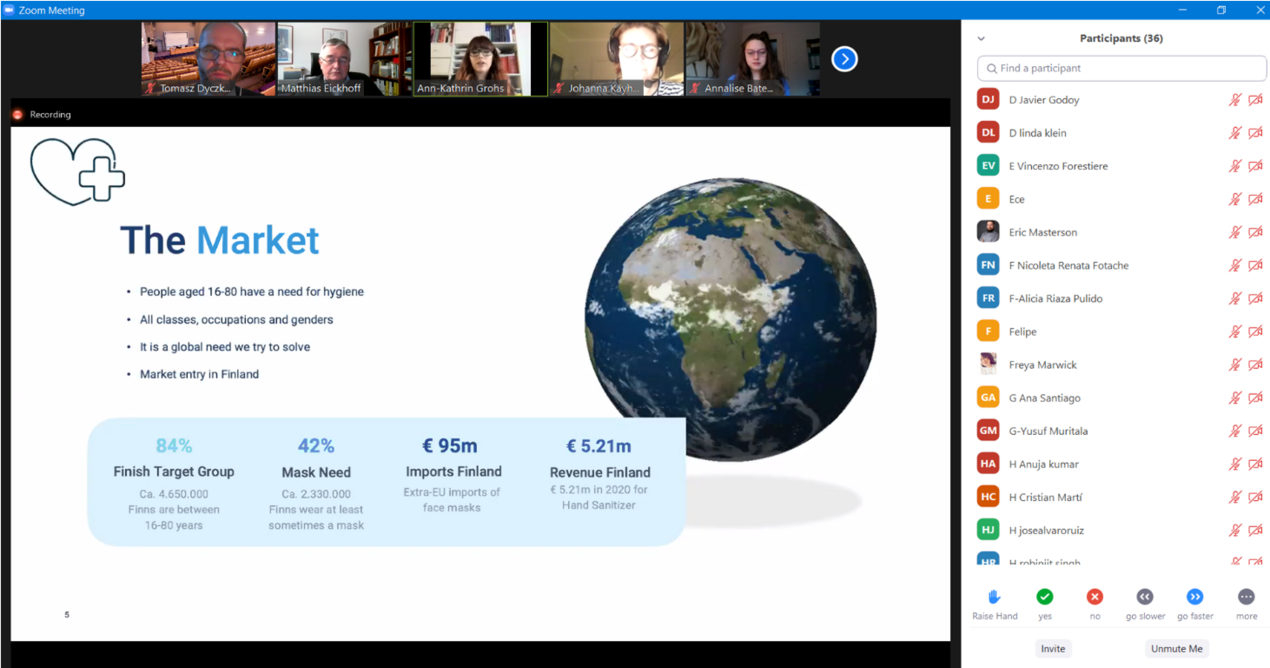This screenshot has height=668, width=1270.
Task: Click the muted mic icon on Johanna's video
Action: click(559, 88)
